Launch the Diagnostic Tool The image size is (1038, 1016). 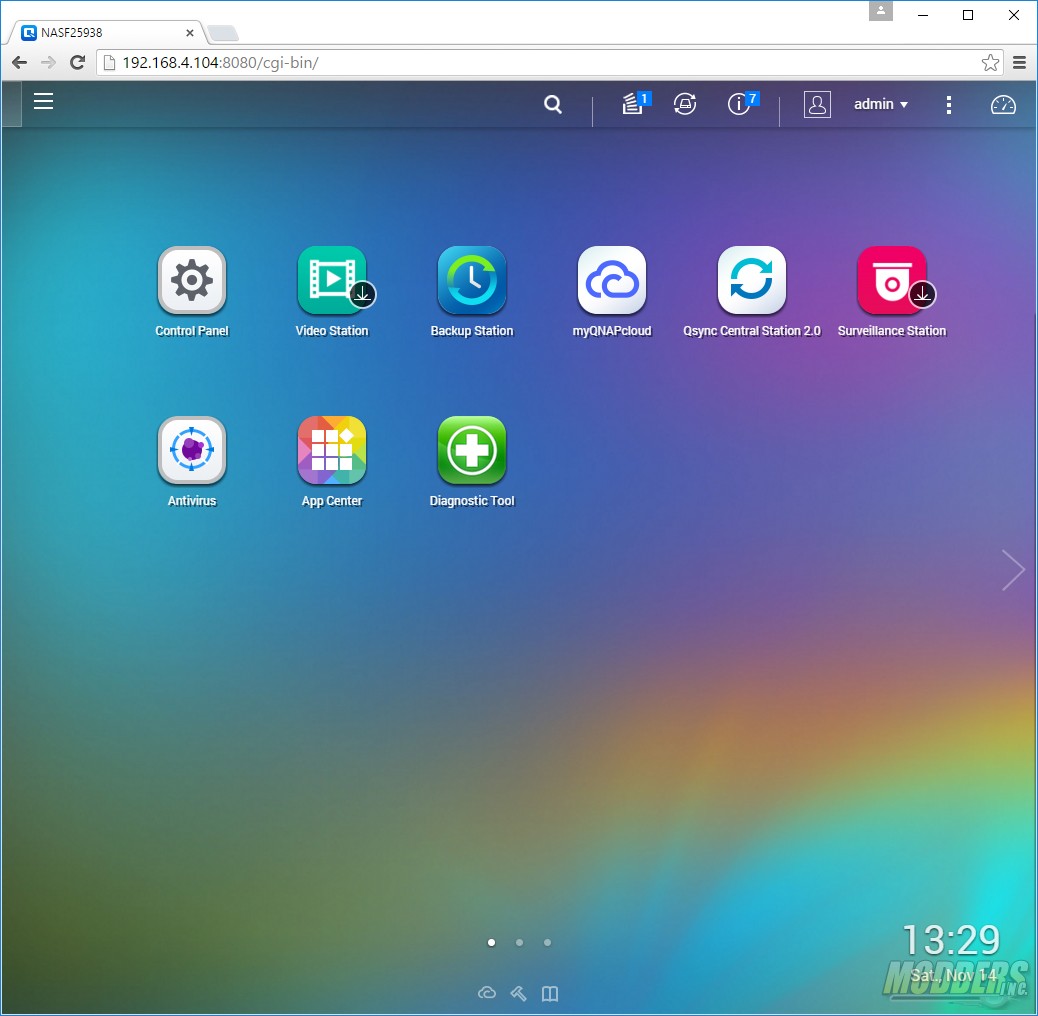(x=471, y=450)
